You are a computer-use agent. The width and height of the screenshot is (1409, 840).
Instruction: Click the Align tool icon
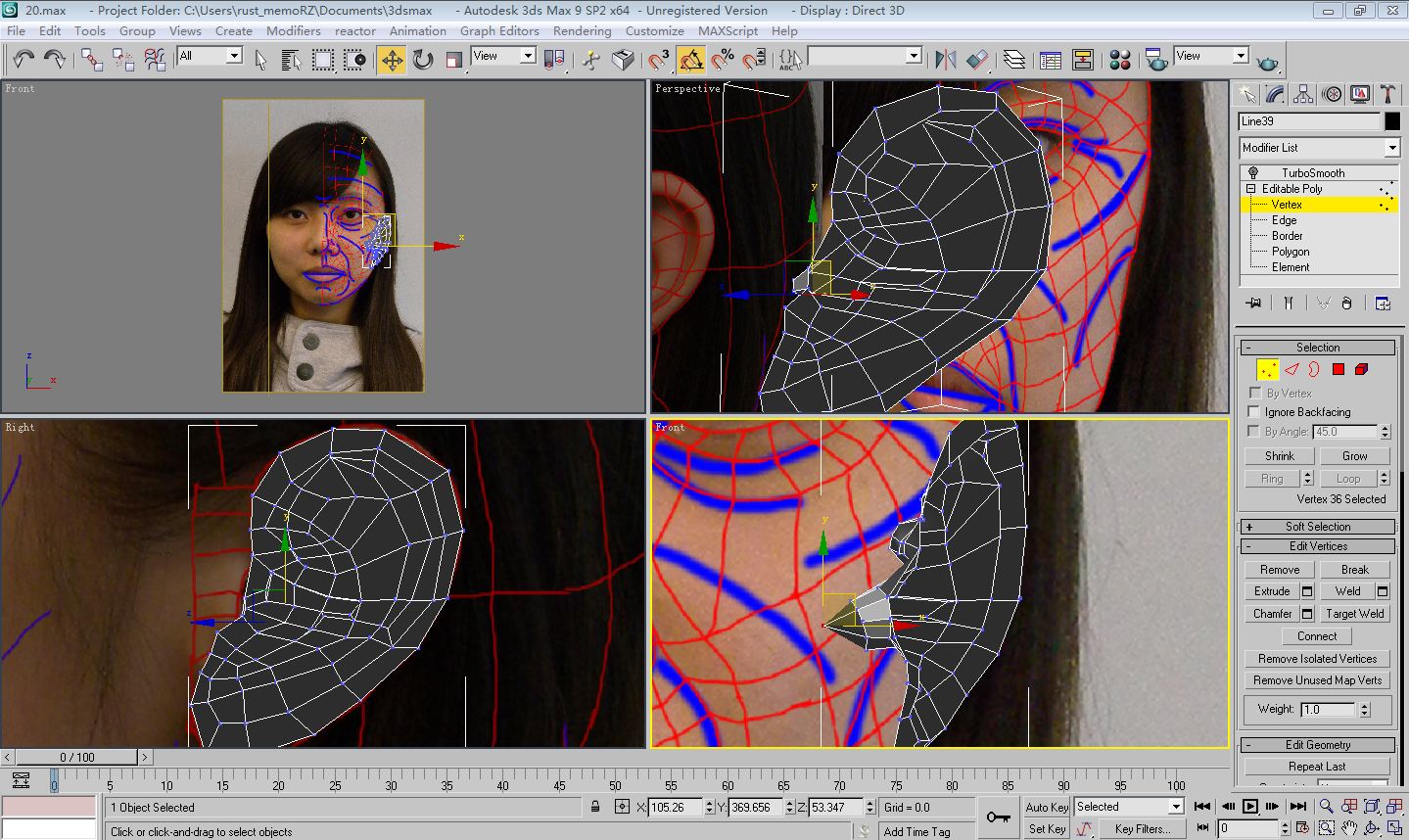pos(977,60)
